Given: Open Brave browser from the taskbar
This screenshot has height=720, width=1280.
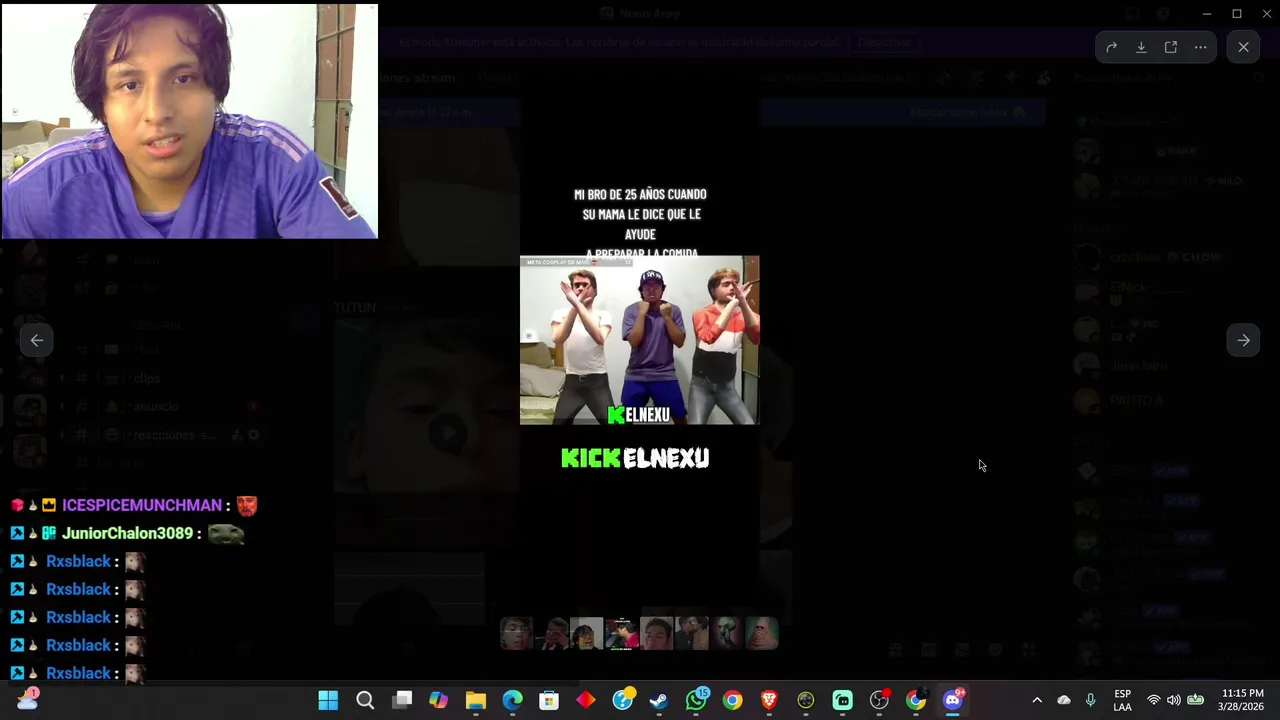Looking at the screenshot, I should (x=769, y=700).
